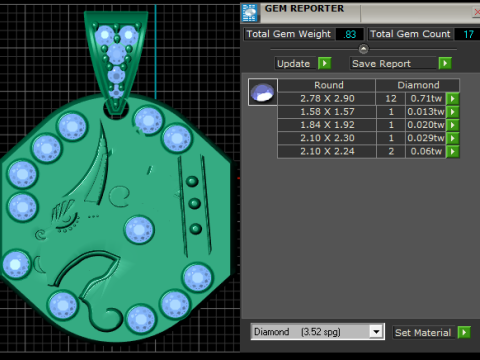Select the 1.58 X 1.57 size cell
Screen dimensions: 480x360
coord(326,112)
